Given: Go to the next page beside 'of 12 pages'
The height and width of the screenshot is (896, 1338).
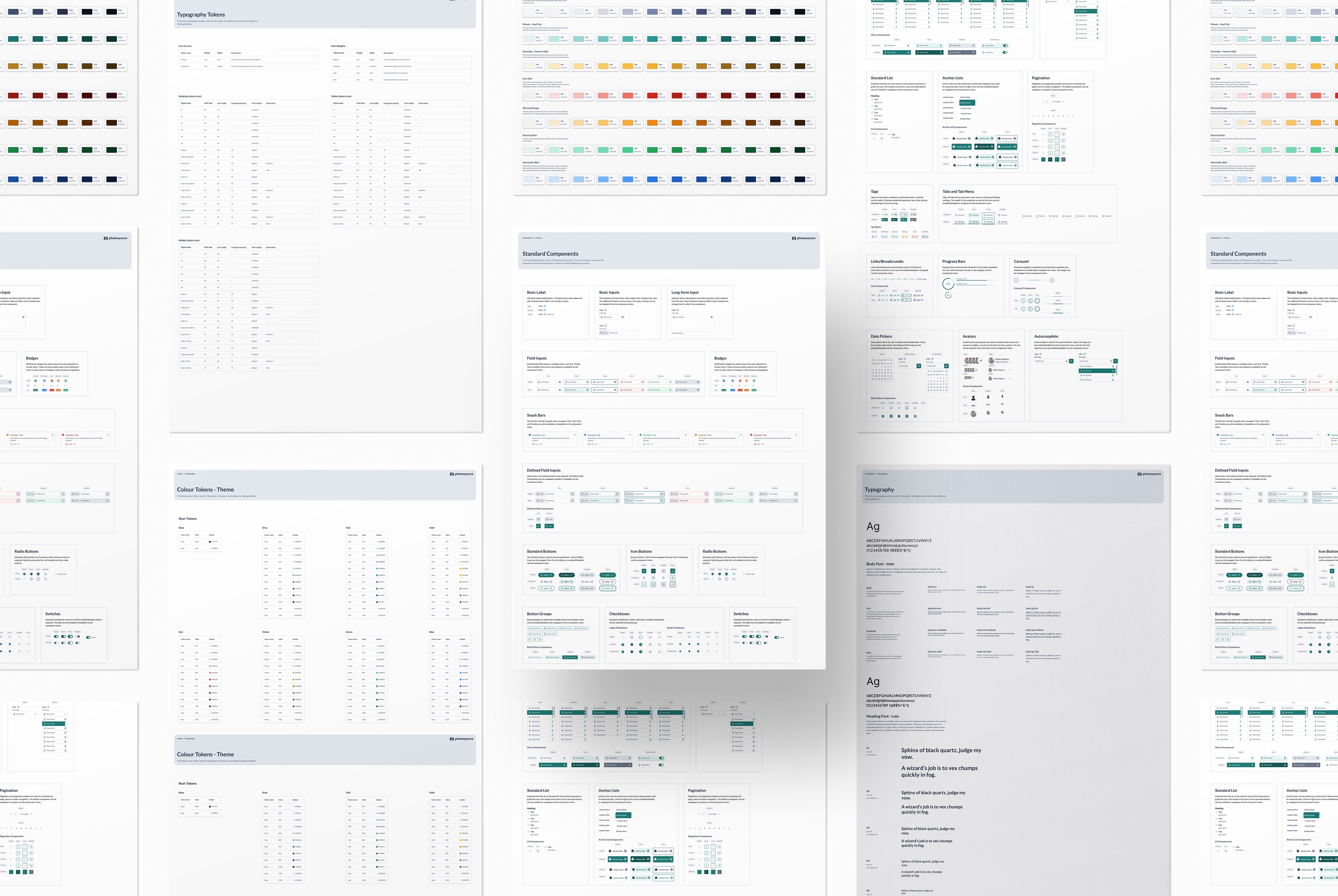Looking at the screenshot, I should [1064, 102].
